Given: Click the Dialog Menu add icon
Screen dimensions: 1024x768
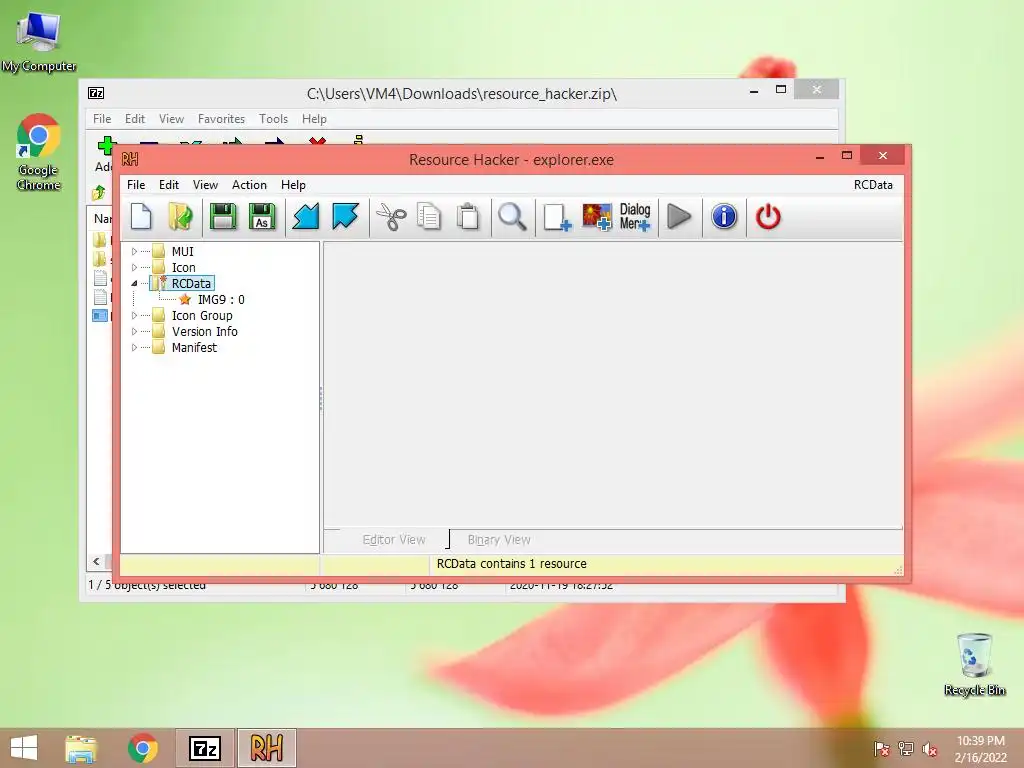Looking at the screenshot, I should 635,217.
